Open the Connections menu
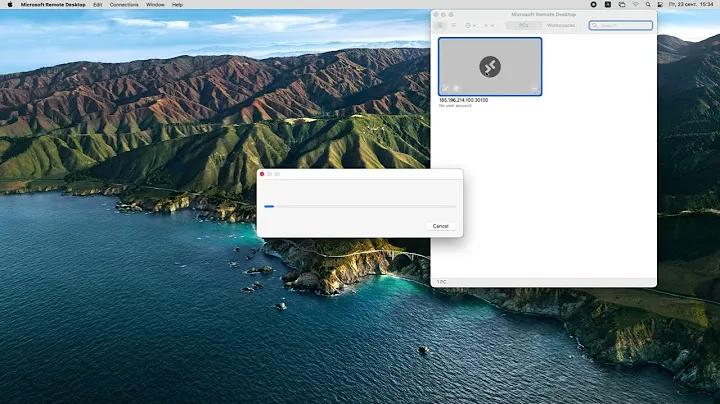Viewport: 720px width, 404px height. pos(124,4)
